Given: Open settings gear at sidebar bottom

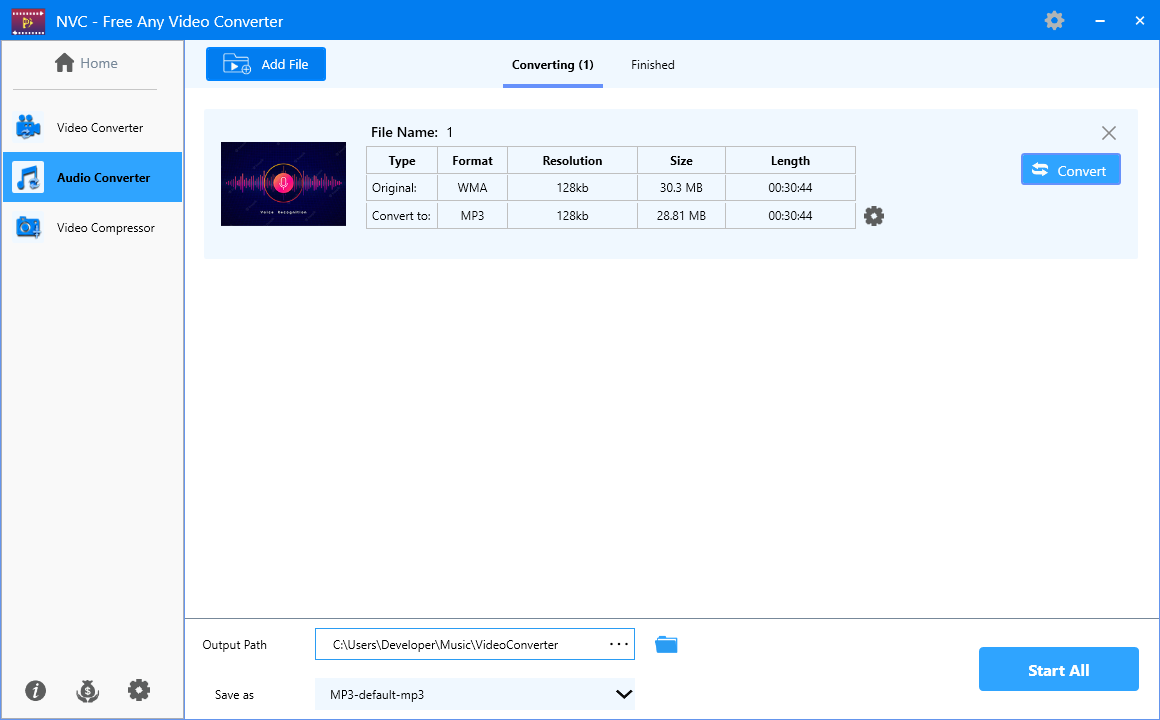Looking at the screenshot, I should 139,690.
